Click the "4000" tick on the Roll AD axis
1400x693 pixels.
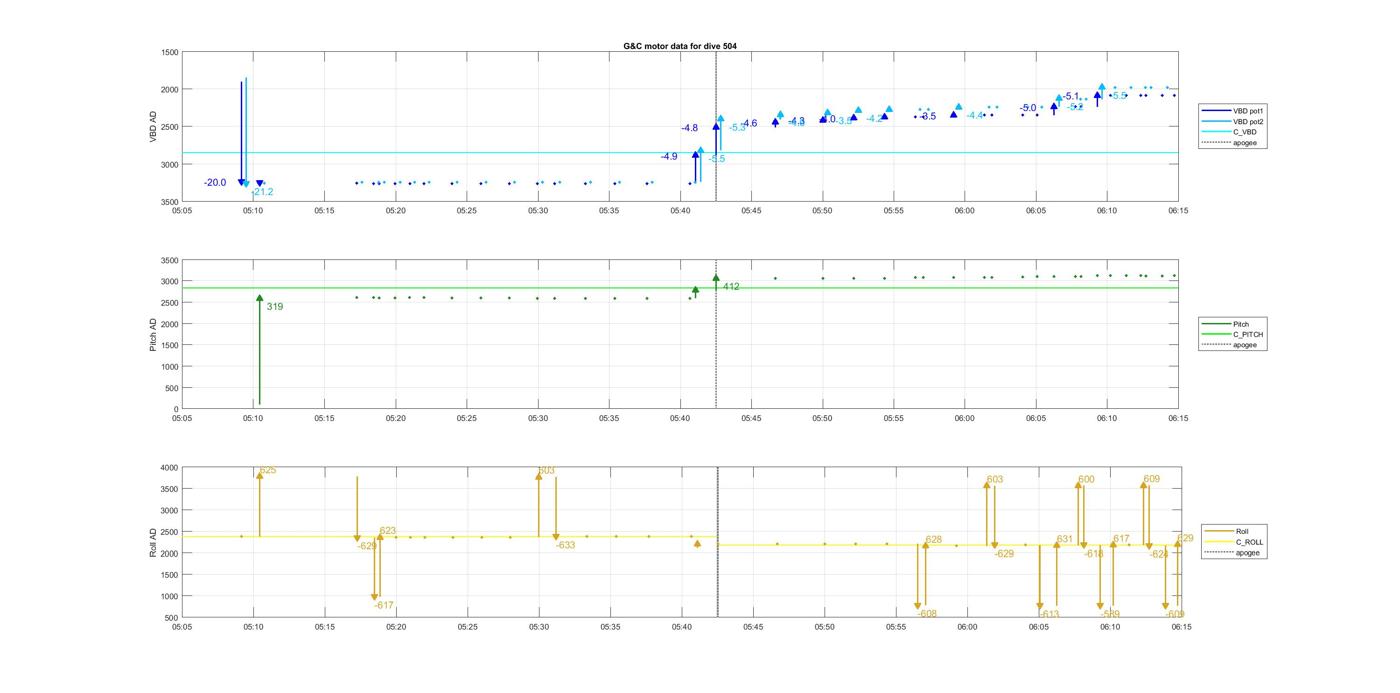tap(167, 468)
